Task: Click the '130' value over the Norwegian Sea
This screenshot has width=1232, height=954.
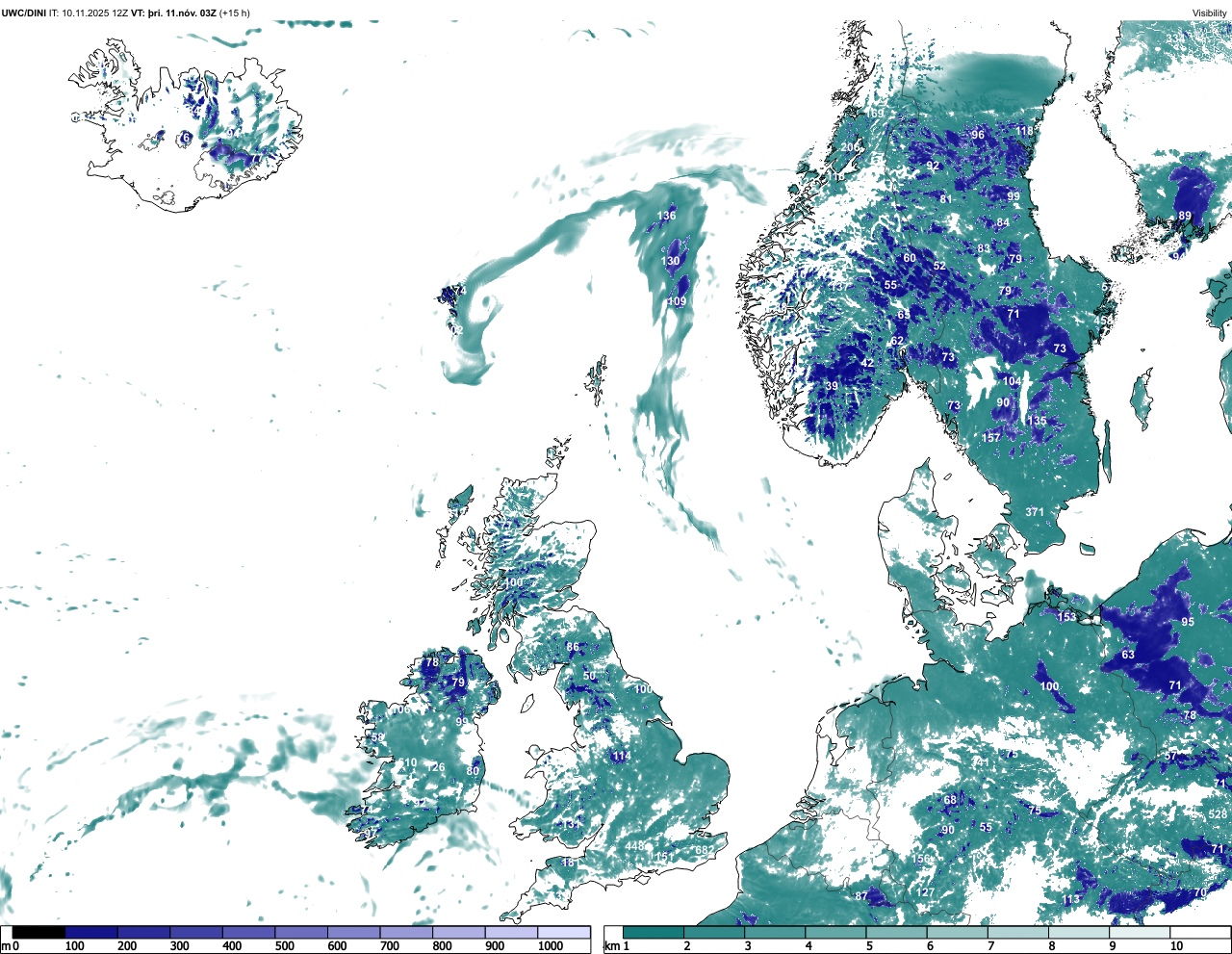Action: 671,261
